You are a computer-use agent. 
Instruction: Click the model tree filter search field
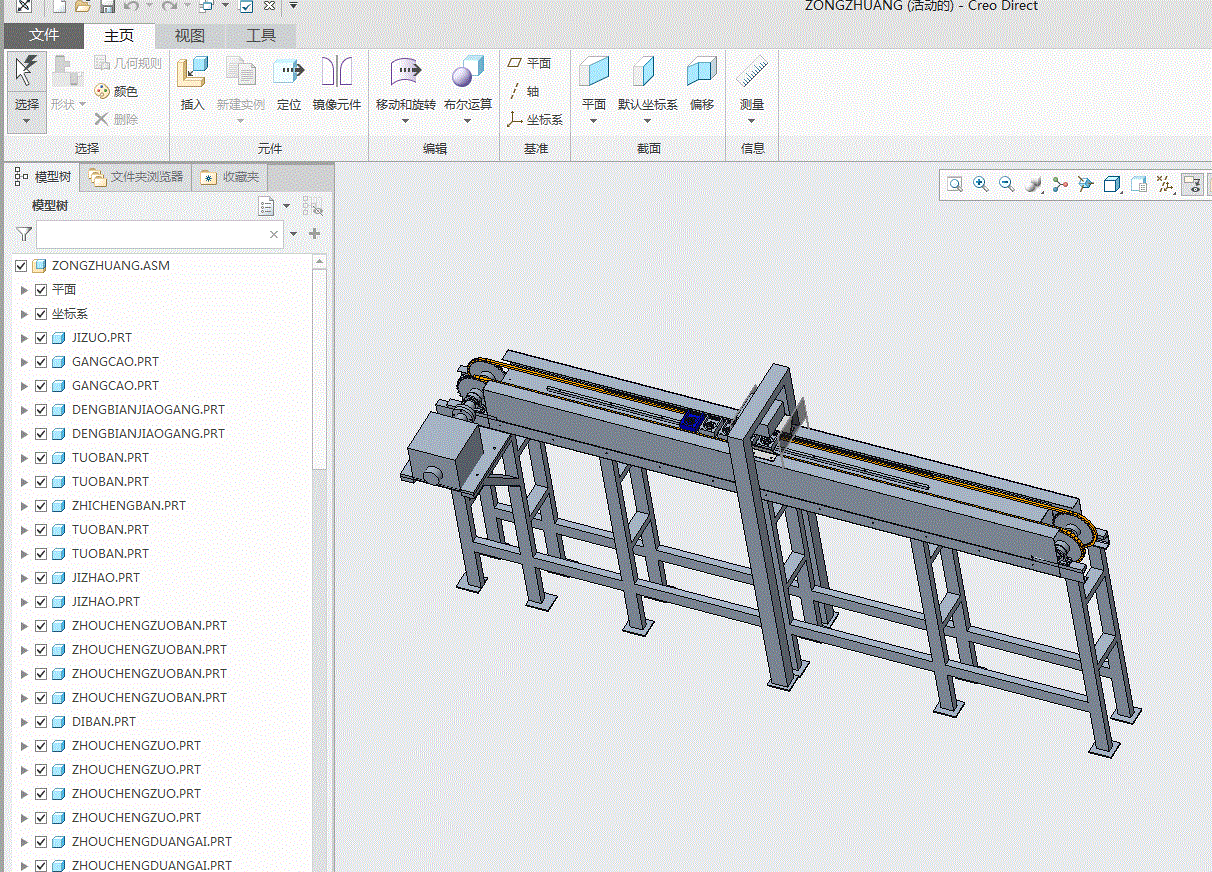click(x=152, y=235)
